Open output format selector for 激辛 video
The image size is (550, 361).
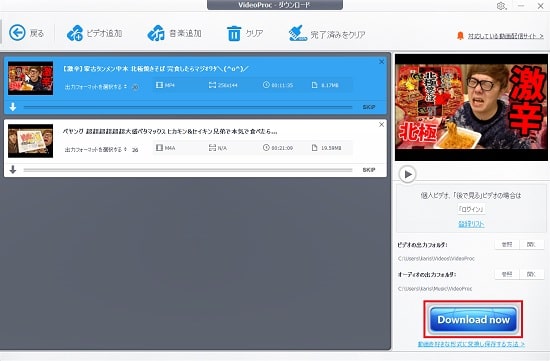coord(96,86)
